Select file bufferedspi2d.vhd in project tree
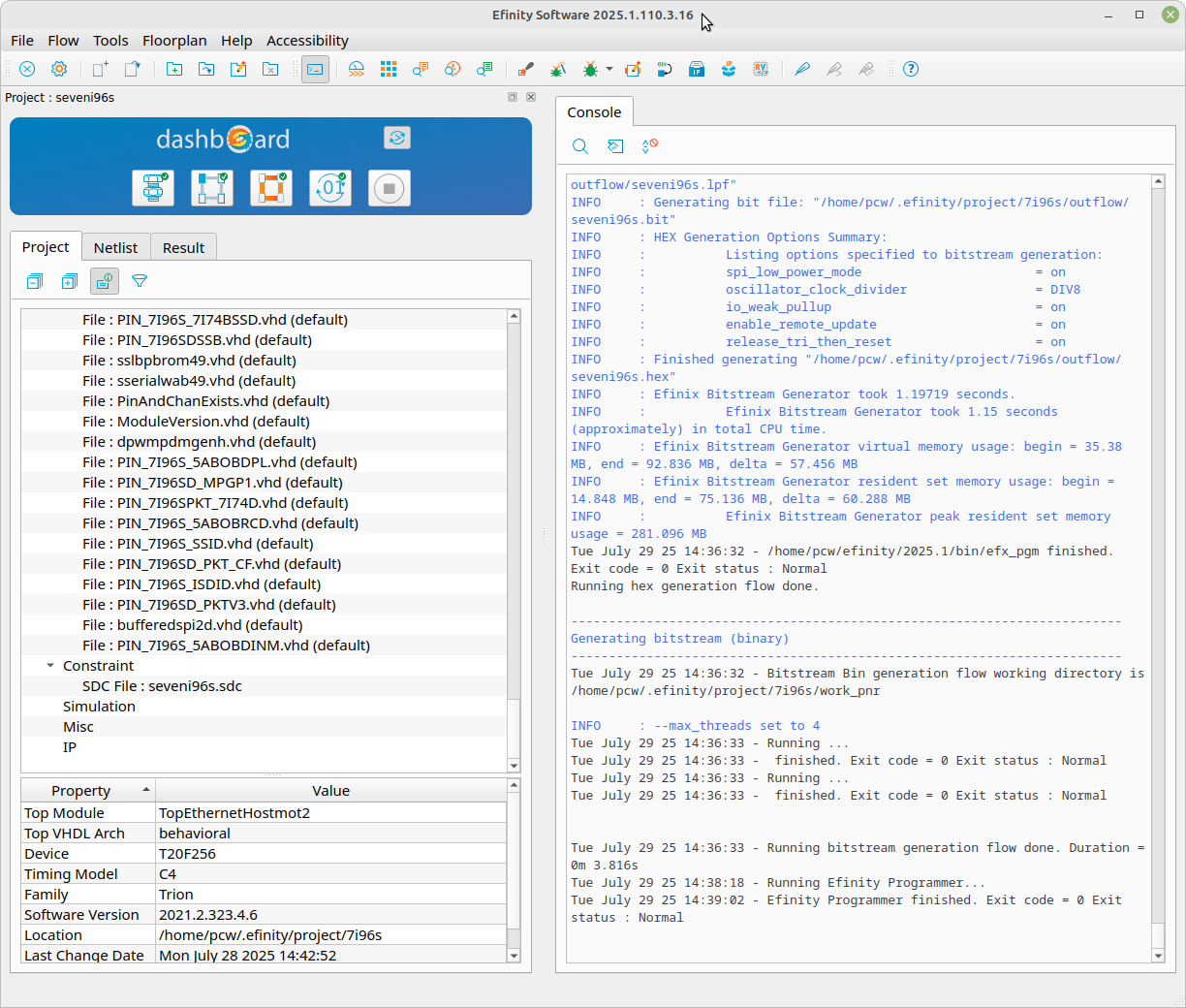The image size is (1186, 1008). tap(193, 625)
